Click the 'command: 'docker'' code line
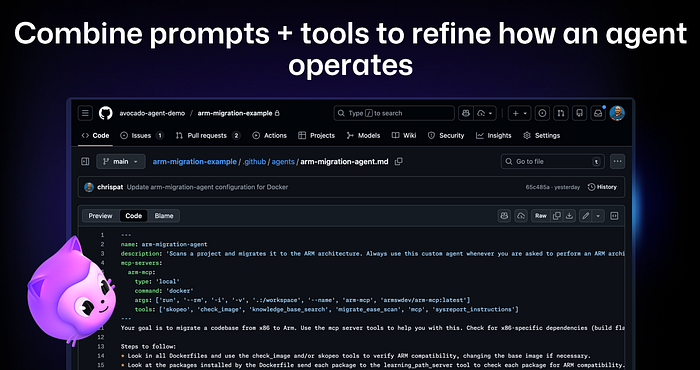This screenshot has height=370, width=700. coord(164,291)
